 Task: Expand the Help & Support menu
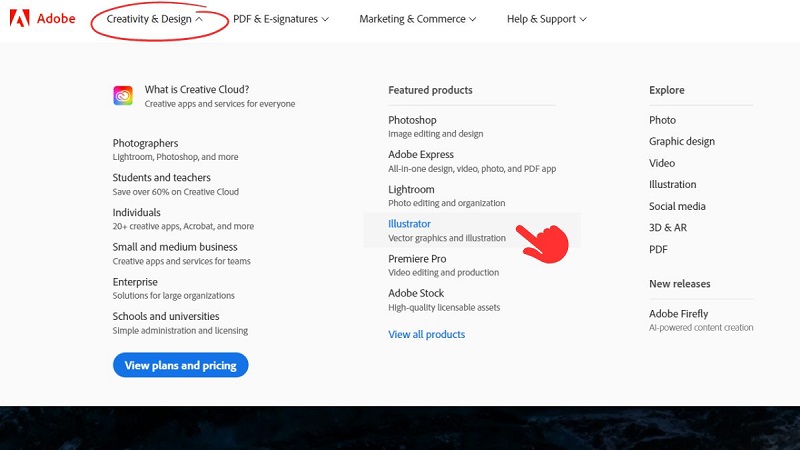(x=546, y=19)
